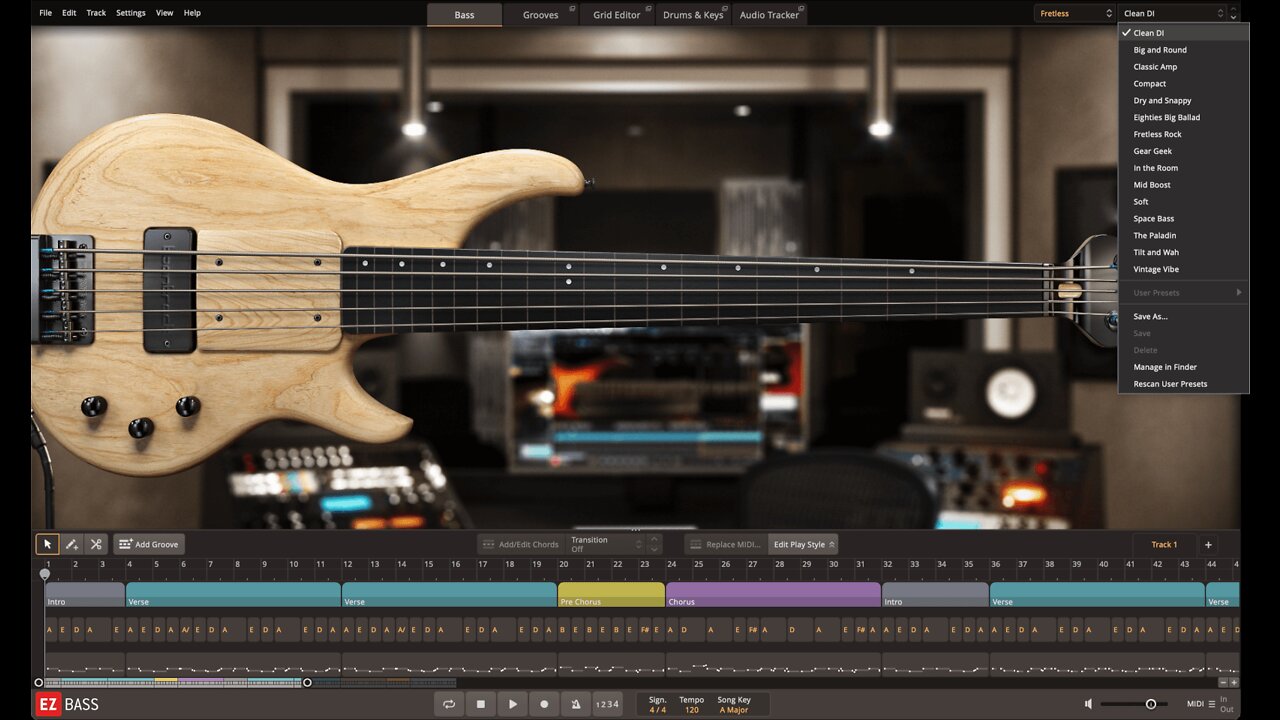Expand Edit Play Style panel

coord(803,544)
